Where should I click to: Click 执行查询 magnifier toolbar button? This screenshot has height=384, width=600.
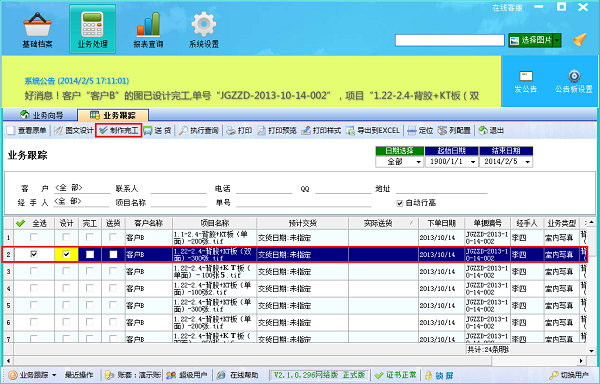point(199,130)
